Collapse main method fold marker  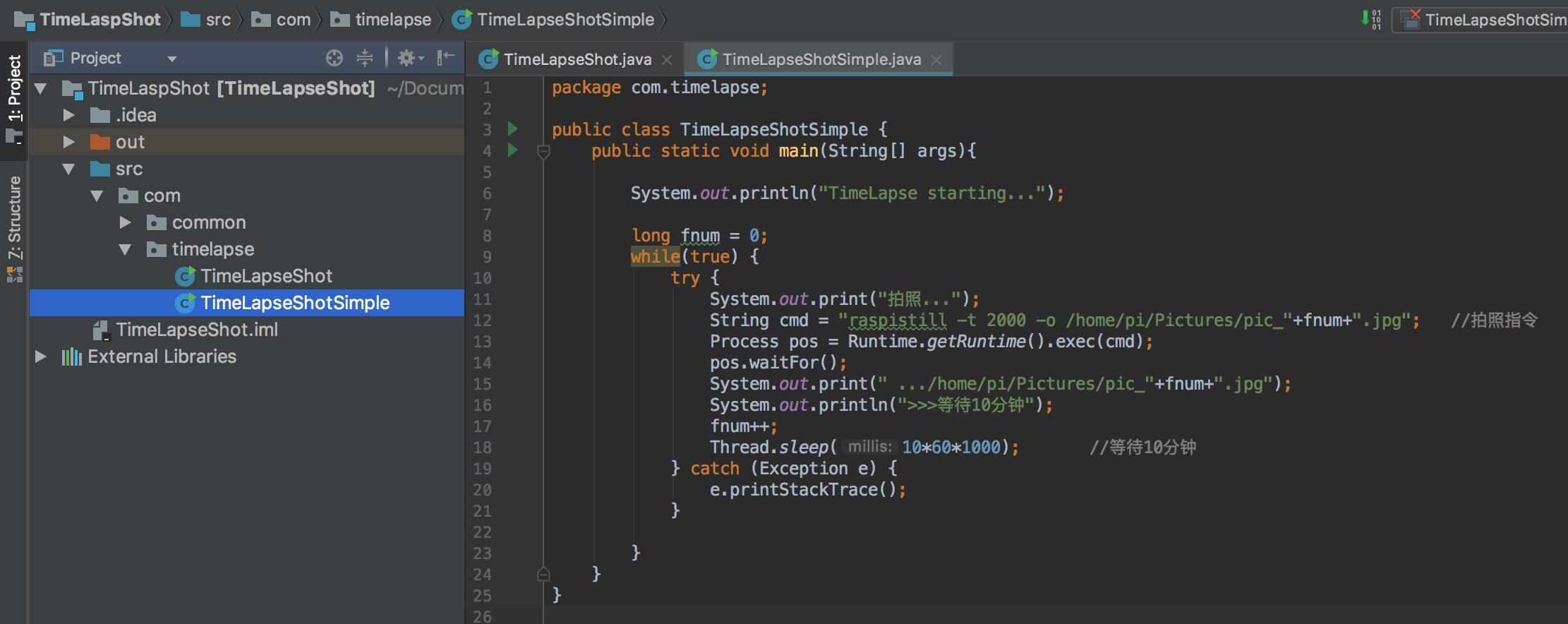point(543,151)
